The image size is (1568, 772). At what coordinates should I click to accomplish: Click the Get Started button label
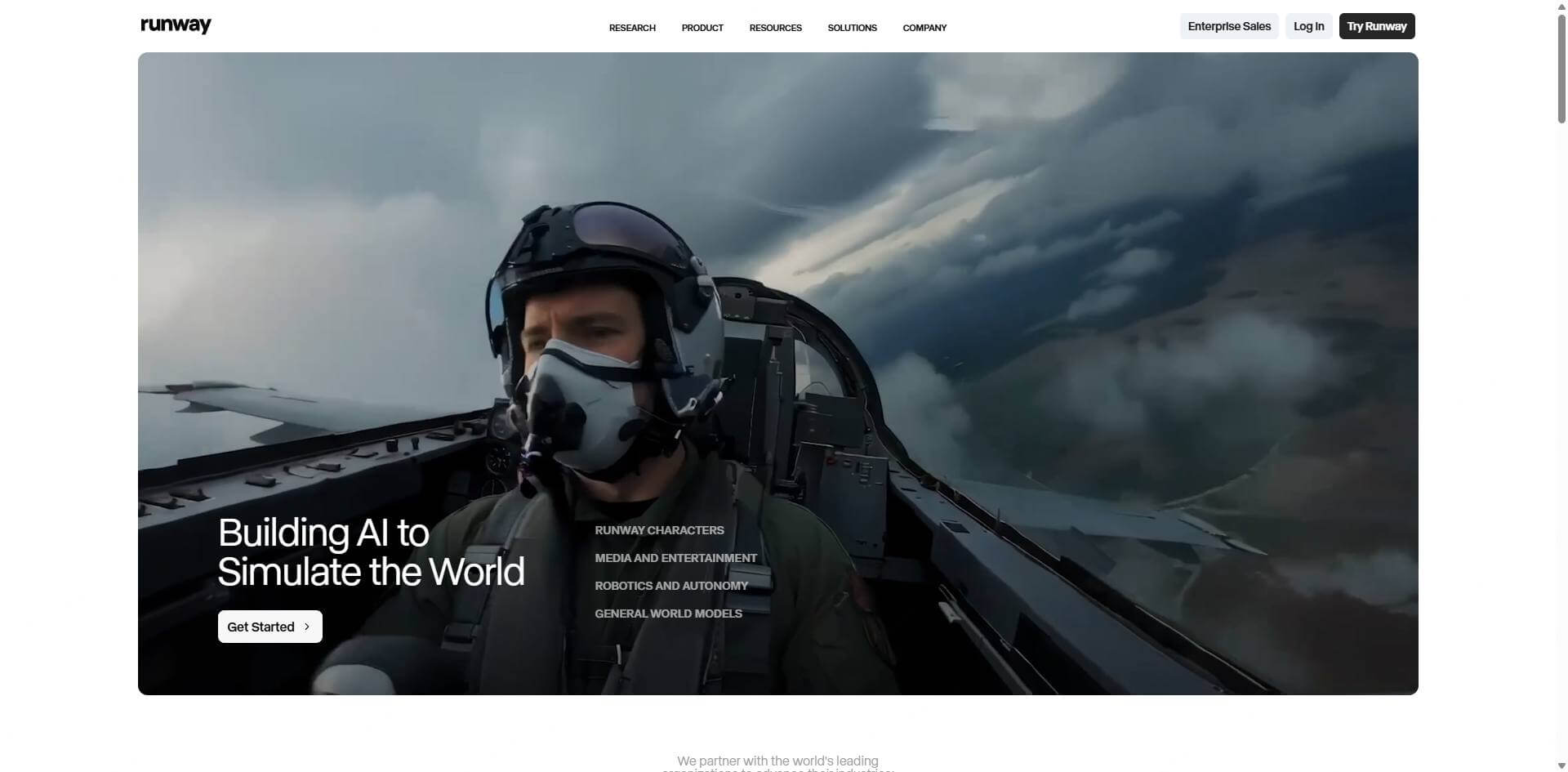pyautogui.click(x=261, y=627)
